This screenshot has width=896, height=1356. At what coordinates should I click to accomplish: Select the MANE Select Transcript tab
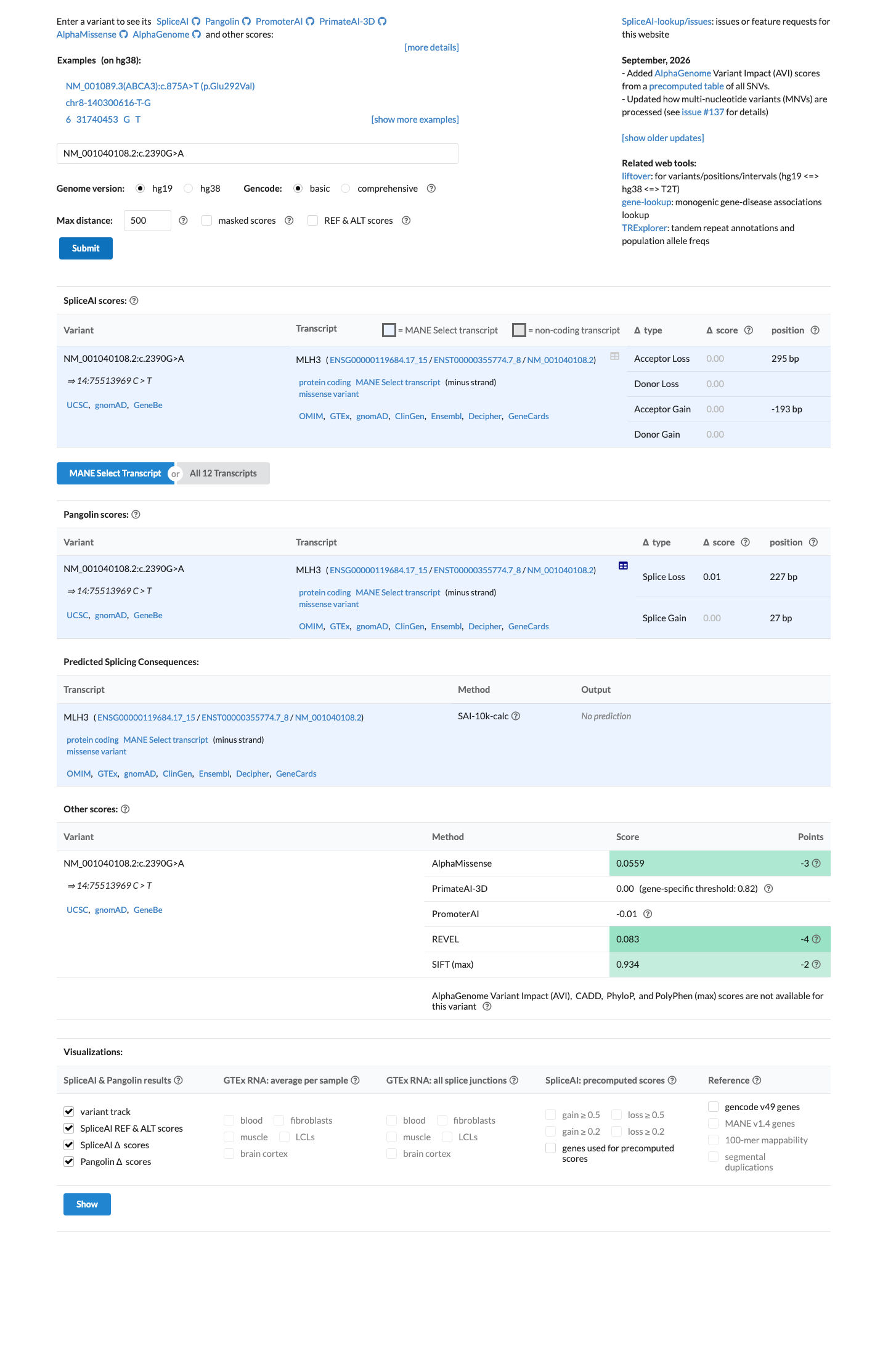click(x=115, y=473)
